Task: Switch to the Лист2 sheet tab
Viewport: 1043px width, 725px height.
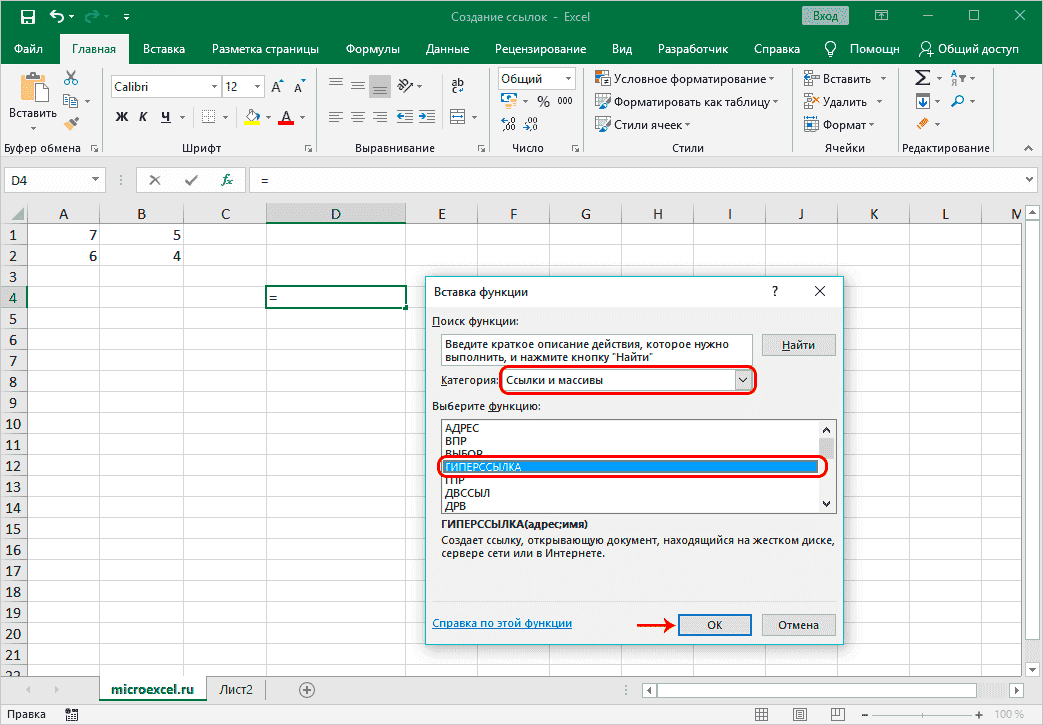Action: 236,690
